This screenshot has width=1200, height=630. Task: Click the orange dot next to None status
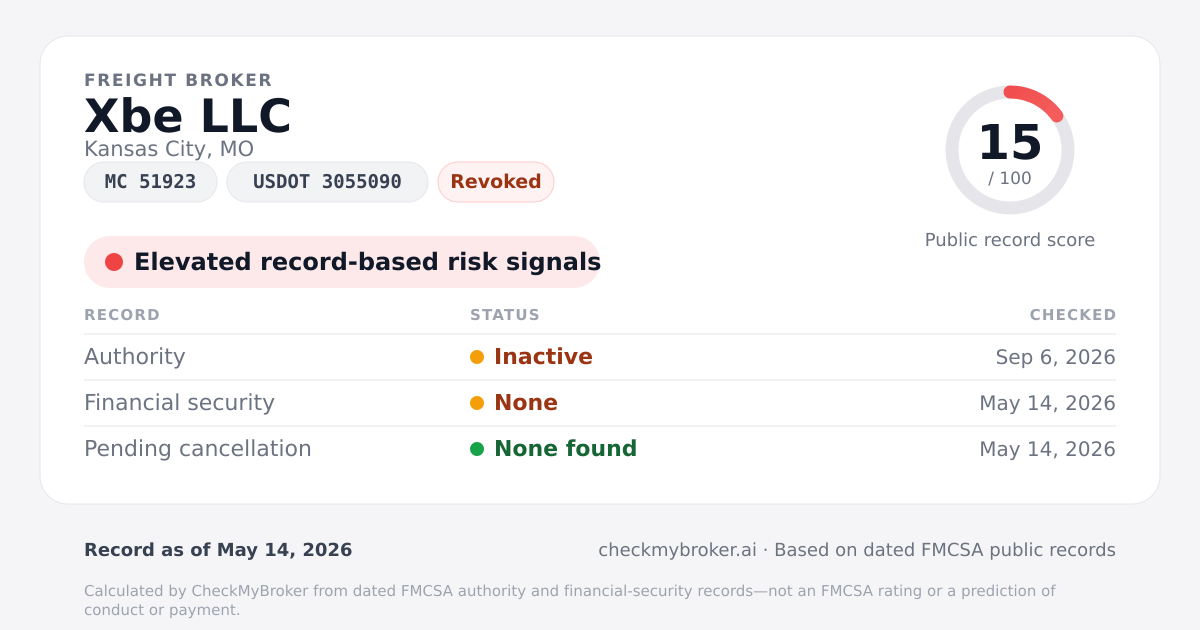pos(477,403)
